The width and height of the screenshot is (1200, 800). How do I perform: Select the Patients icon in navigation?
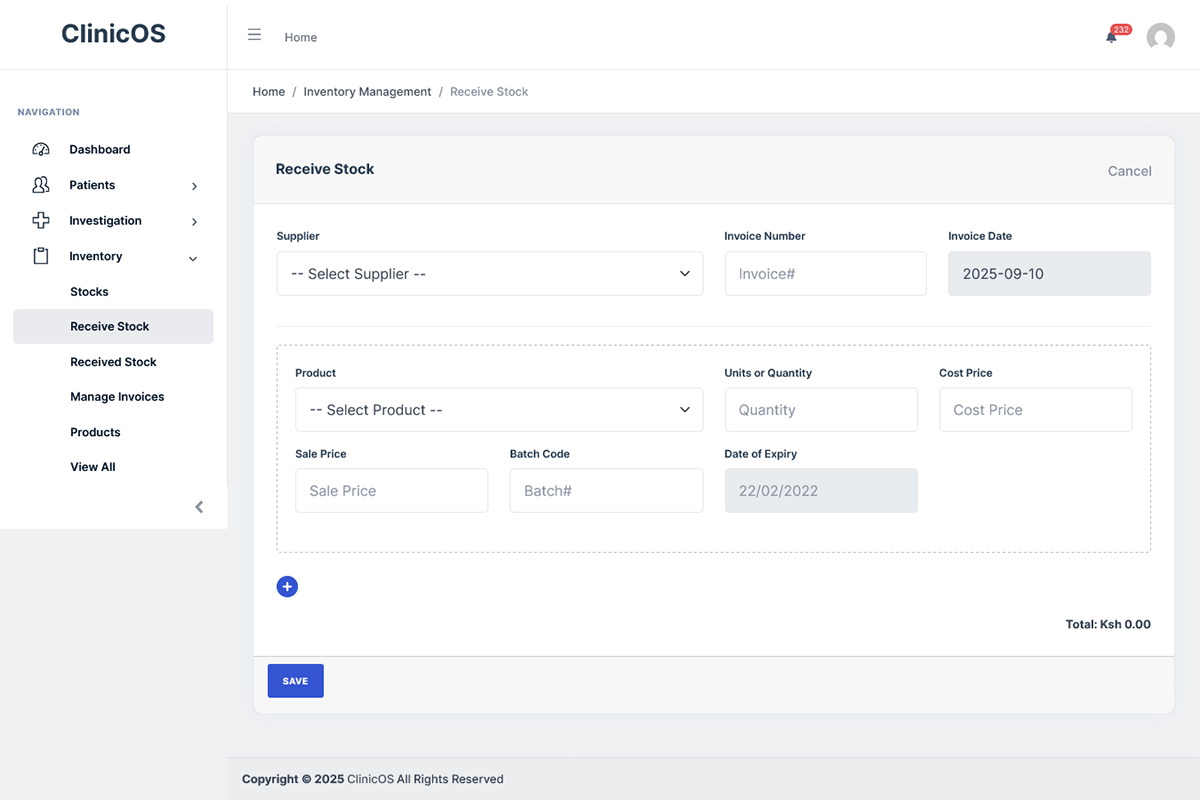tap(40, 185)
